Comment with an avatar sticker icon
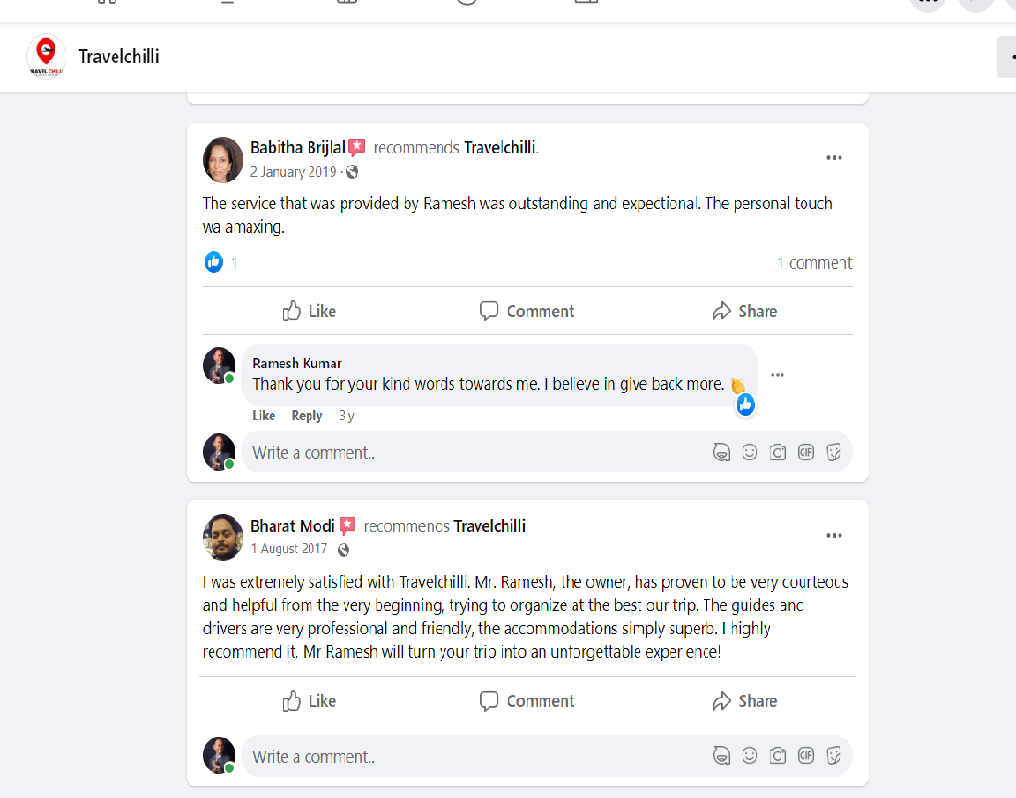This screenshot has width=1016, height=798. click(x=722, y=452)
